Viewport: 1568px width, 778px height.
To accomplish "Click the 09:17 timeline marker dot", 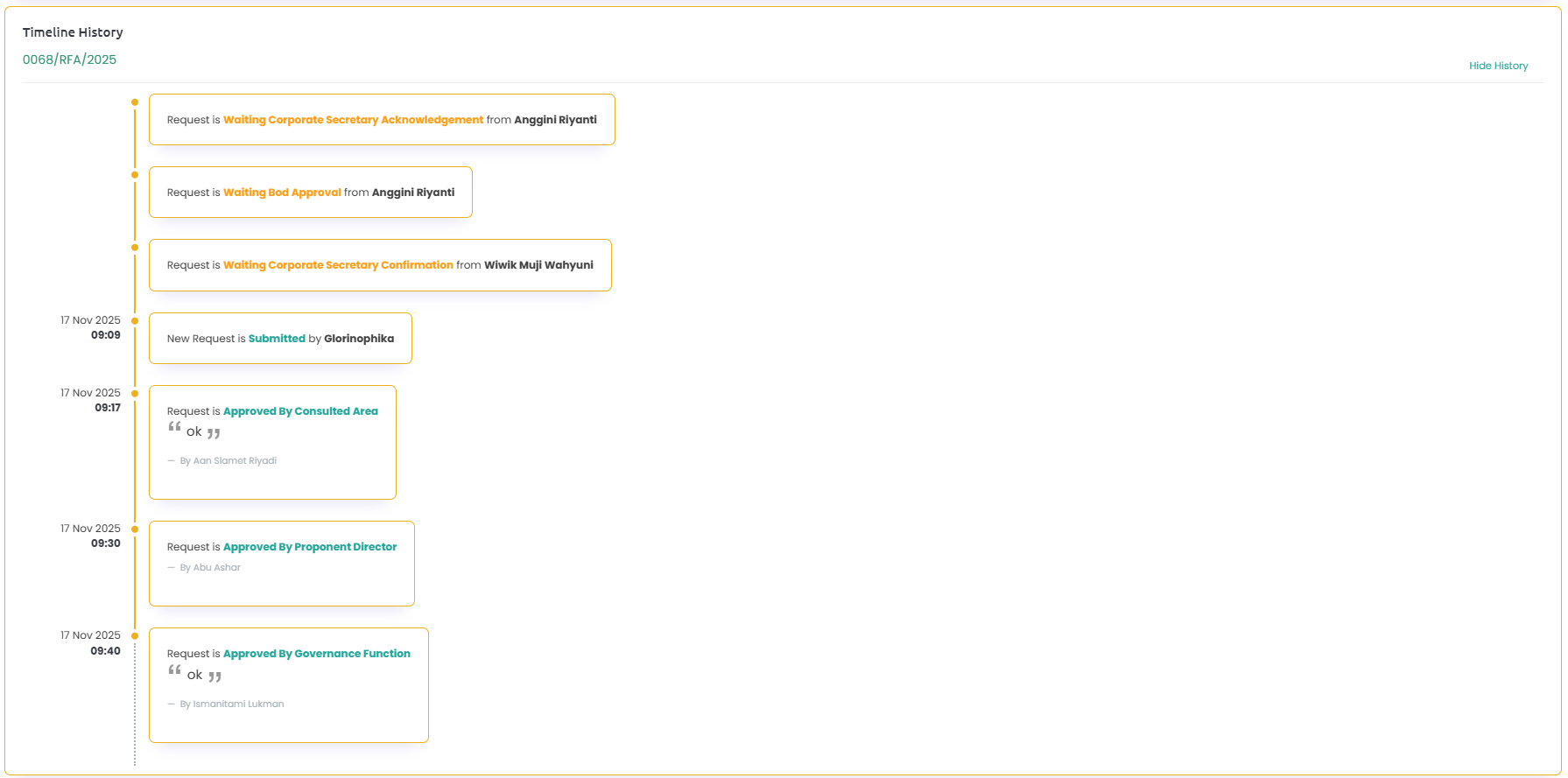I will 135,394.
